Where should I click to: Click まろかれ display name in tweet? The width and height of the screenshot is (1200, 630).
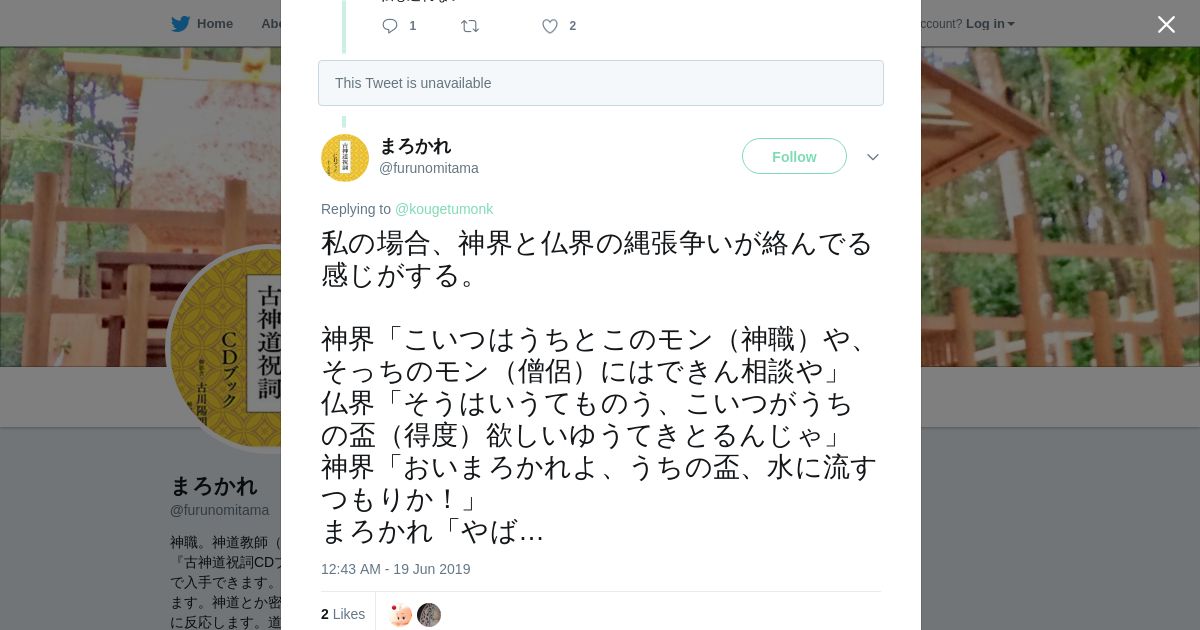pos(415,146)
